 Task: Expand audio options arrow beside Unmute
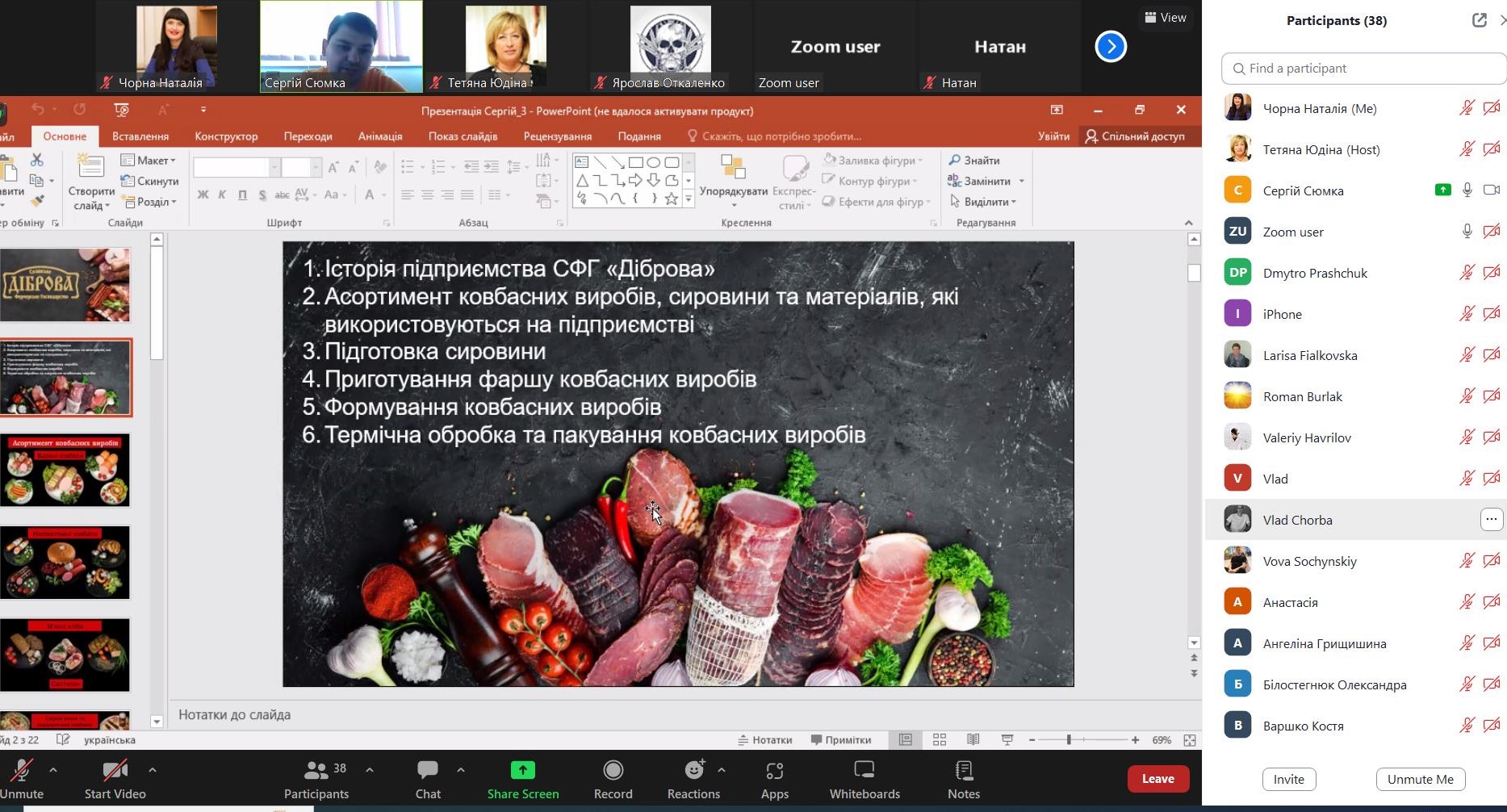tap(53, 770)
